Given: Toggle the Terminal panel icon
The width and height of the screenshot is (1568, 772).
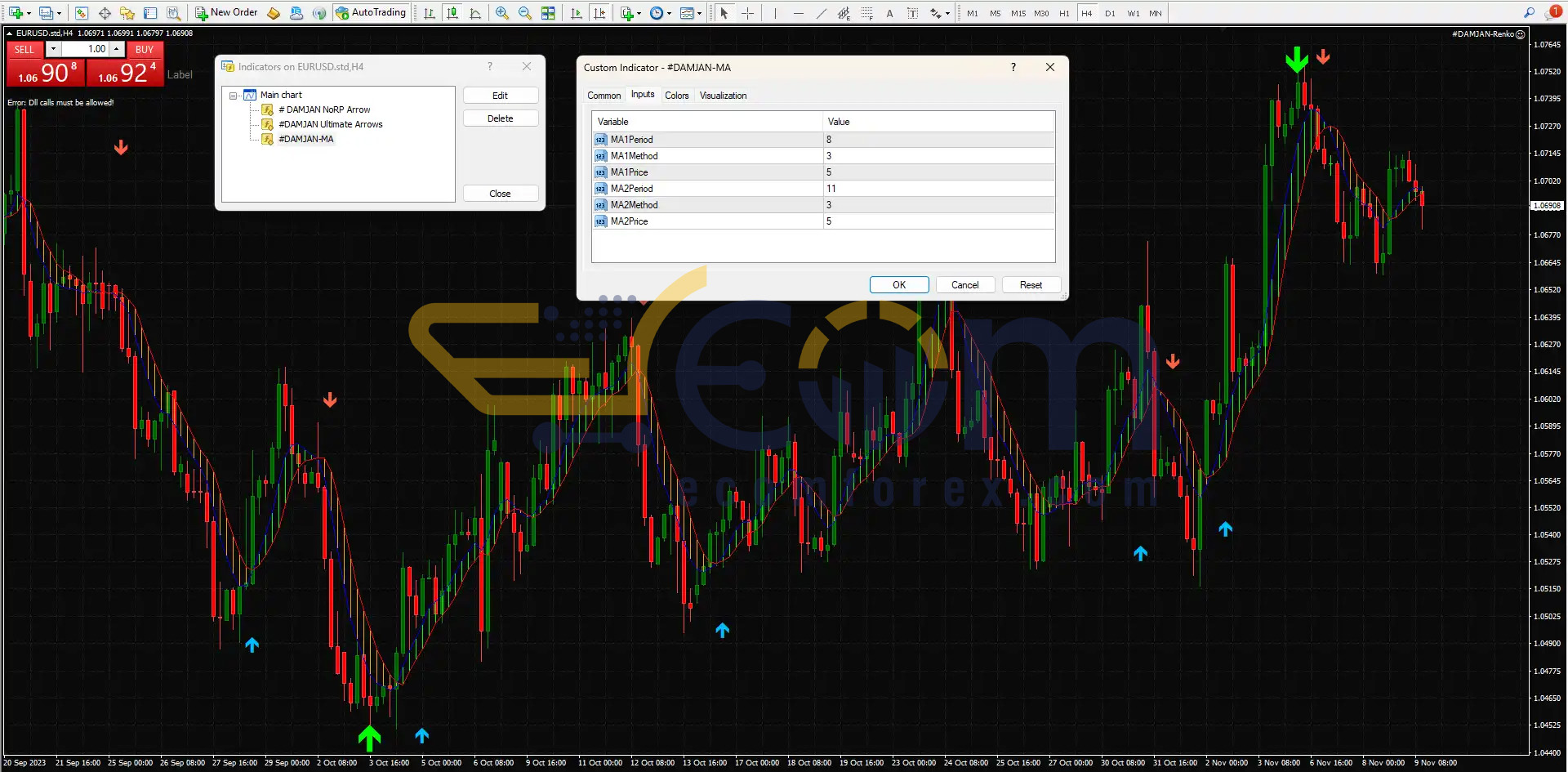Looking at the screenshot, I should click(150, 13).
